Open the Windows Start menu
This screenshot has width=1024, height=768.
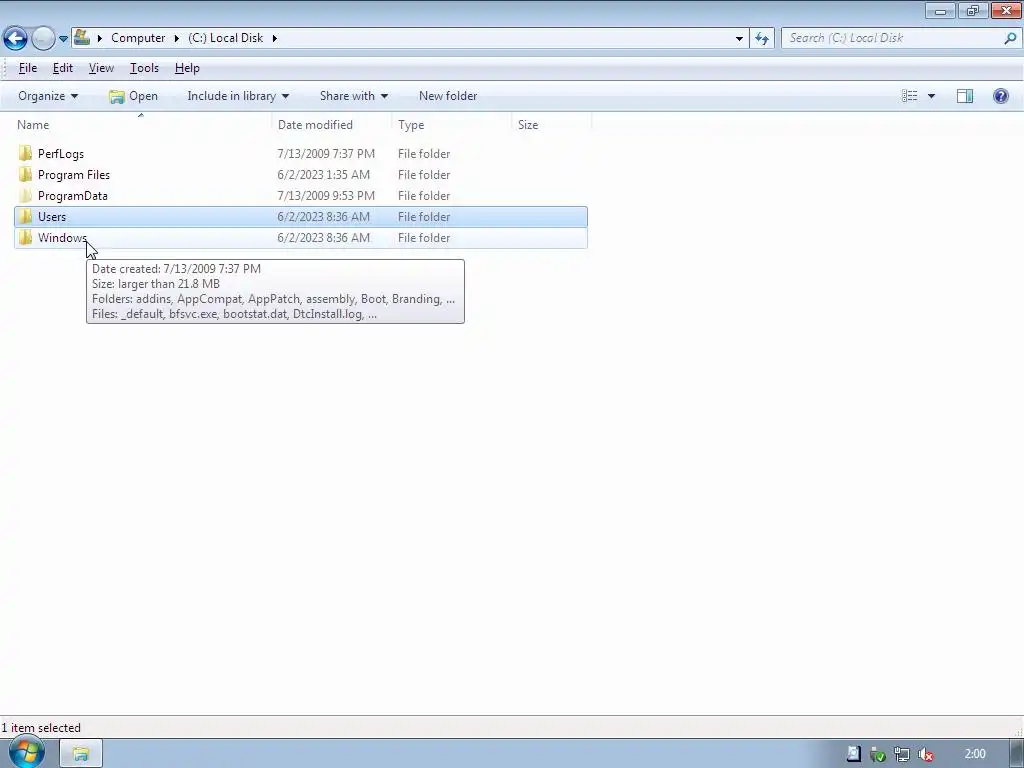click(x=26, y=753)
